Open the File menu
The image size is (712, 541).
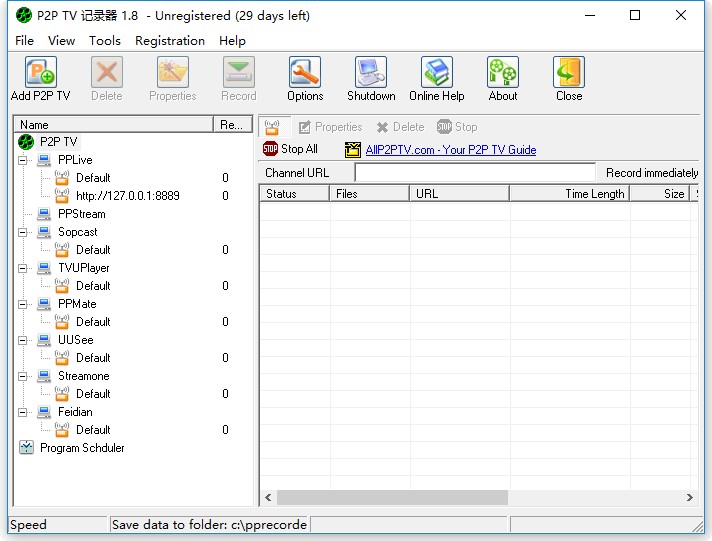[24, 41]
